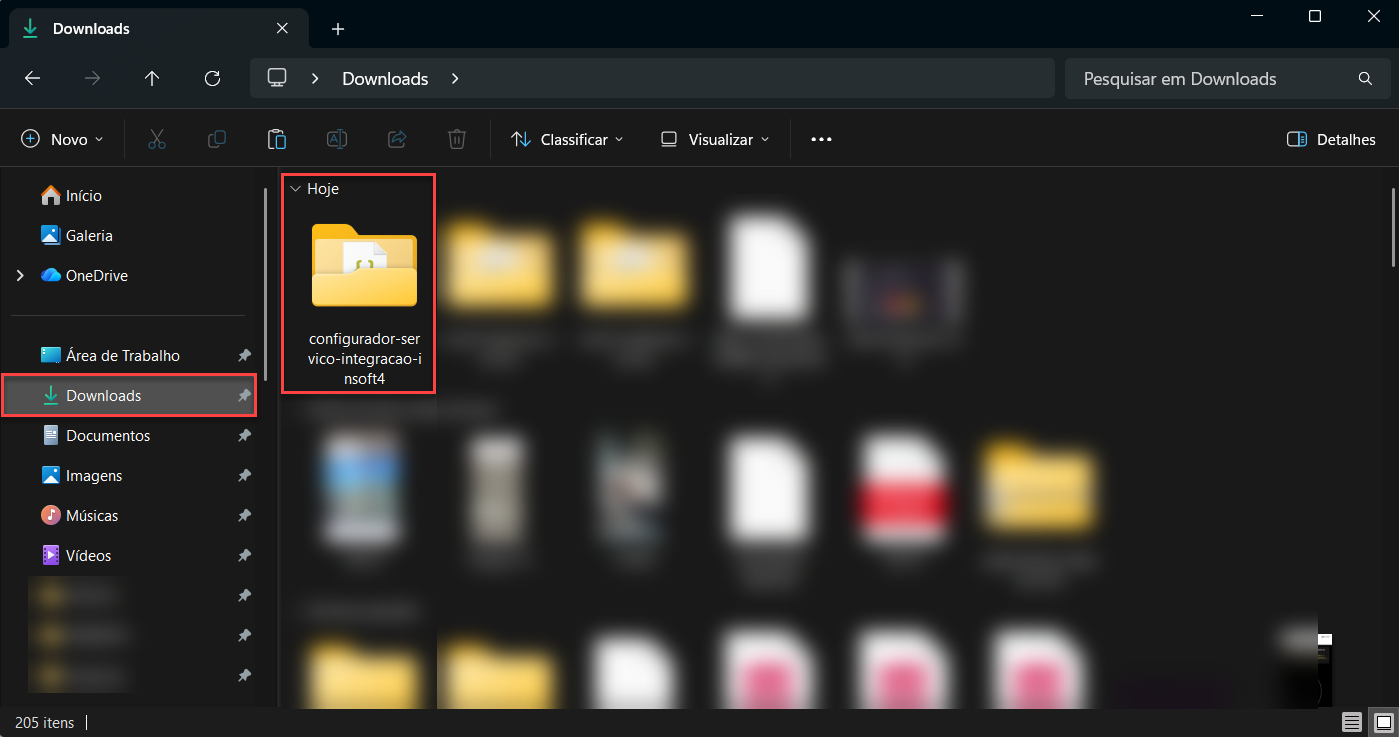
Task: Toggle the Detalhes pane
Action: (1331, 140)
